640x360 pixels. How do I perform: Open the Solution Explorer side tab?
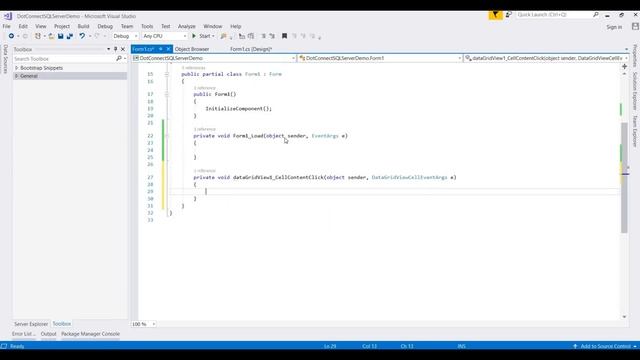[635, 91]
